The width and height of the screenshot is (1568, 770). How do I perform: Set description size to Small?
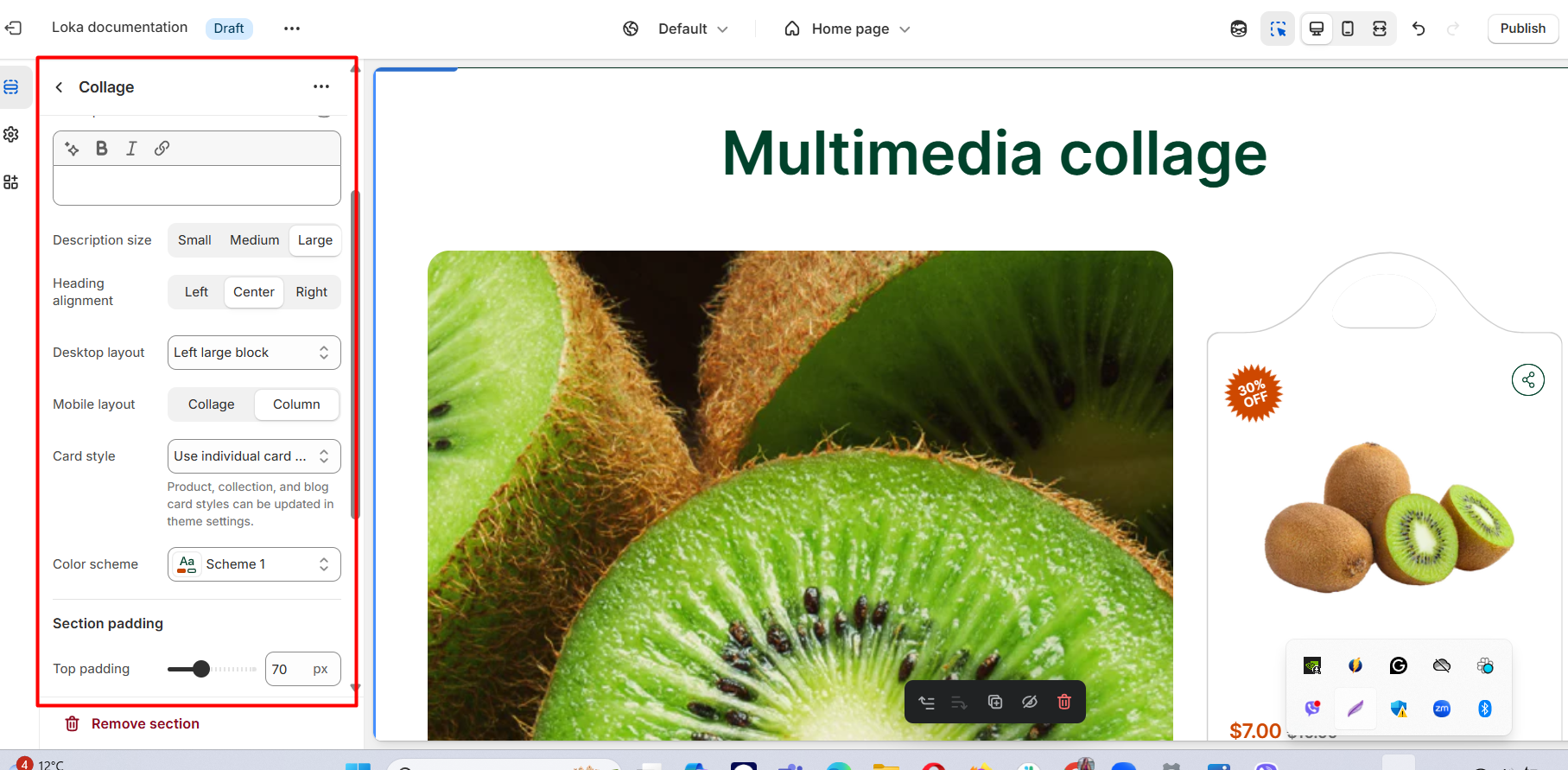pos(194,240)
